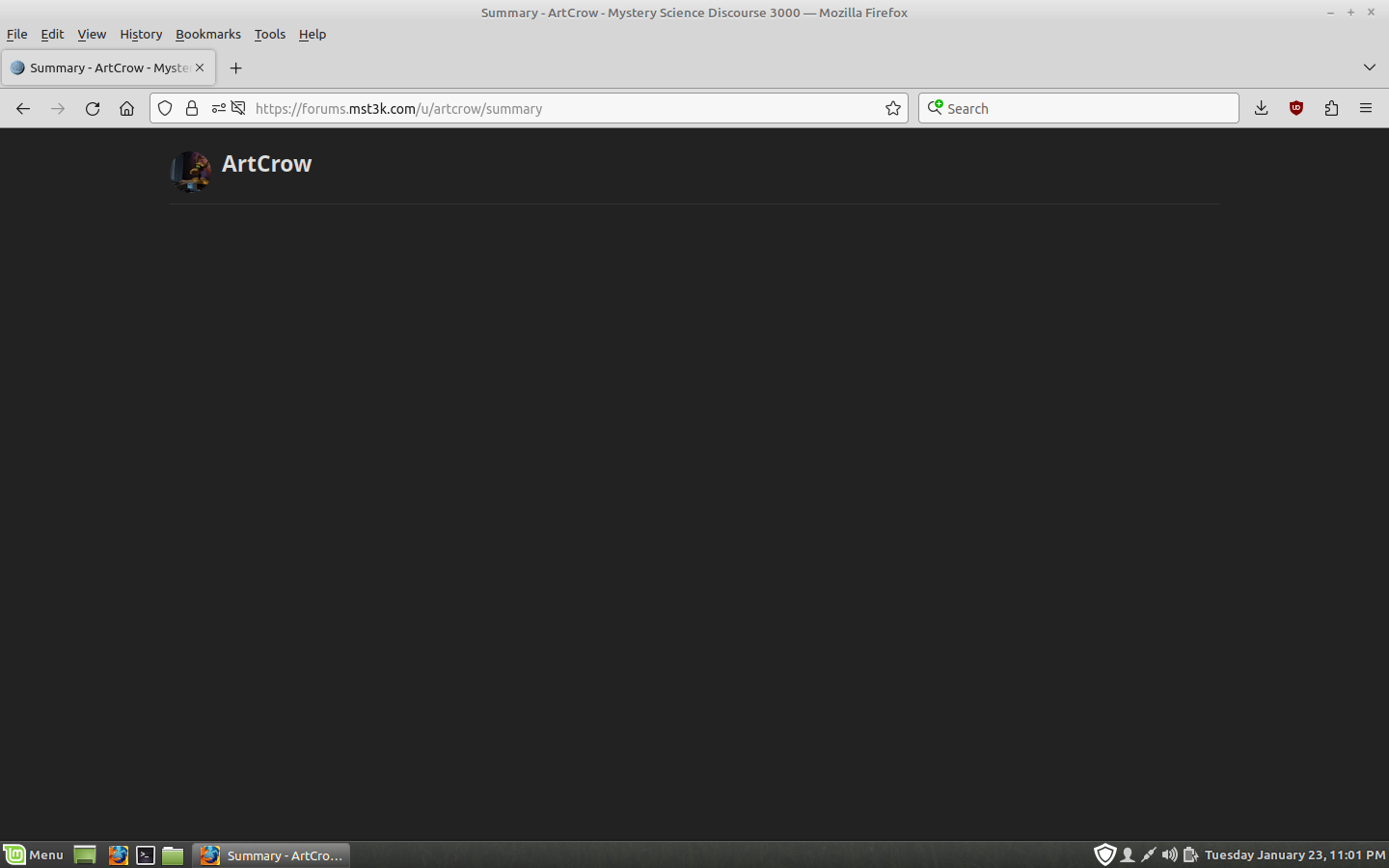
Task: Open the Linux Mint Menu
Action: [34, 854]
